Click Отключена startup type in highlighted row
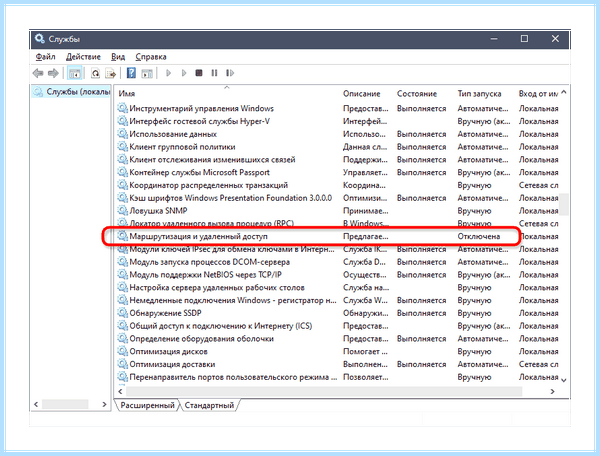This screenshot has width=600, height=456. 479,236
